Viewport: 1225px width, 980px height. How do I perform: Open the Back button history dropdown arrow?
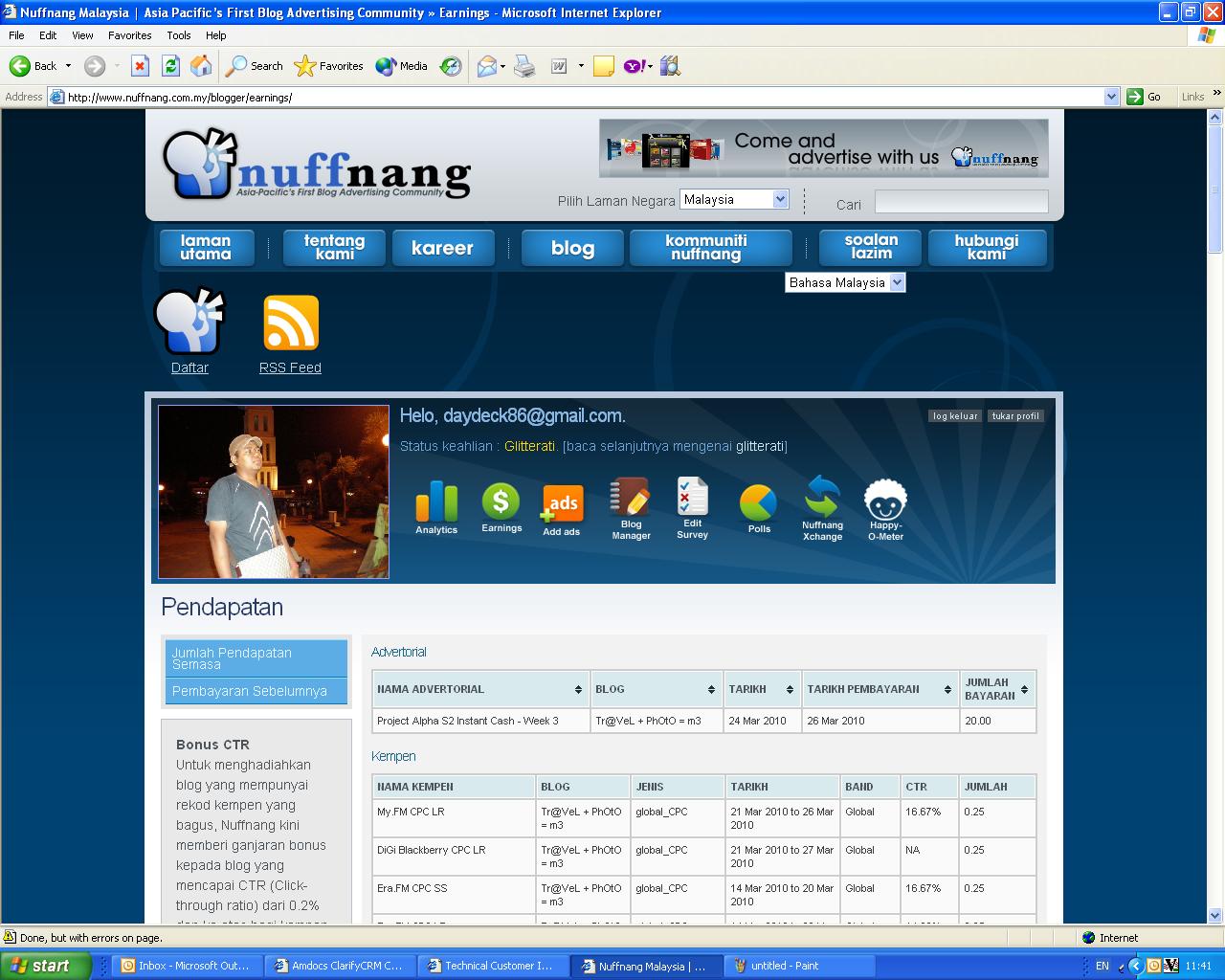point(68,66)
